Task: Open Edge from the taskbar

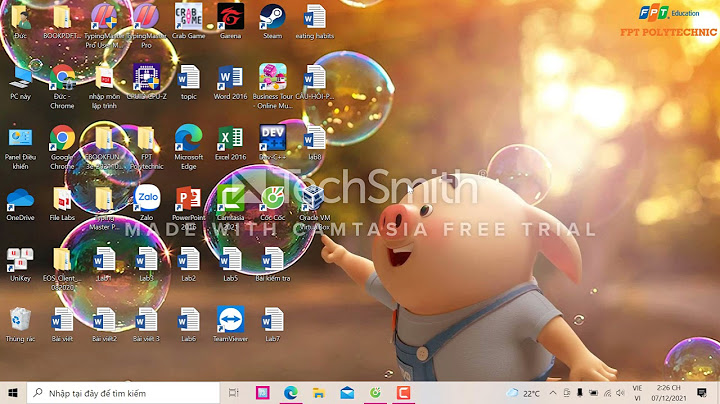Action: click(290, 393)
